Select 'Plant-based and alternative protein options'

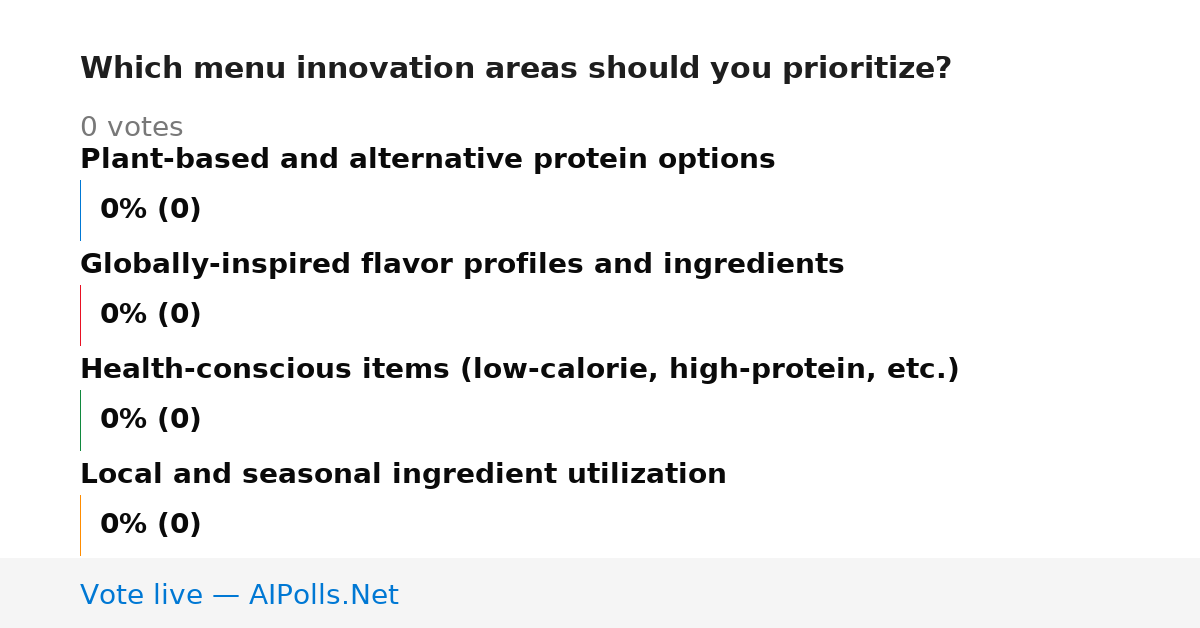click(427, 160)
